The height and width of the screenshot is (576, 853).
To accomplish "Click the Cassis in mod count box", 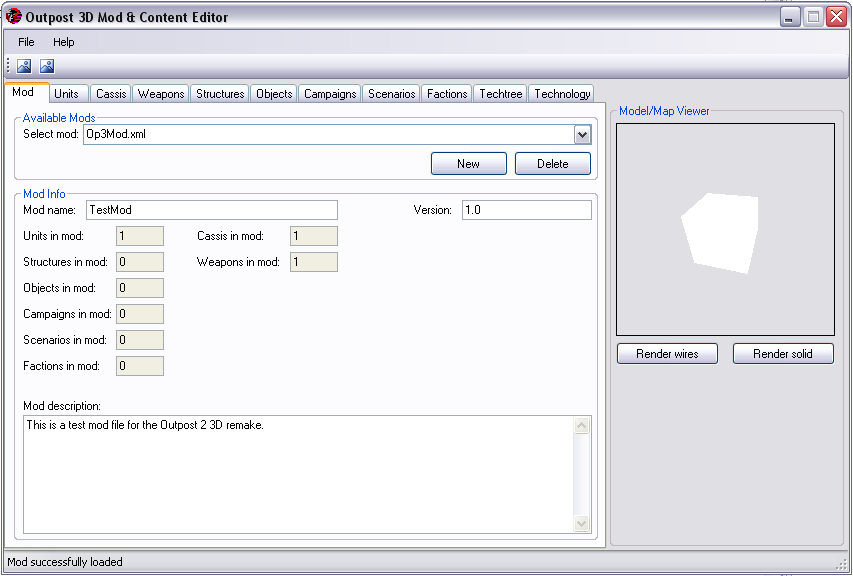I will point(314,236).
